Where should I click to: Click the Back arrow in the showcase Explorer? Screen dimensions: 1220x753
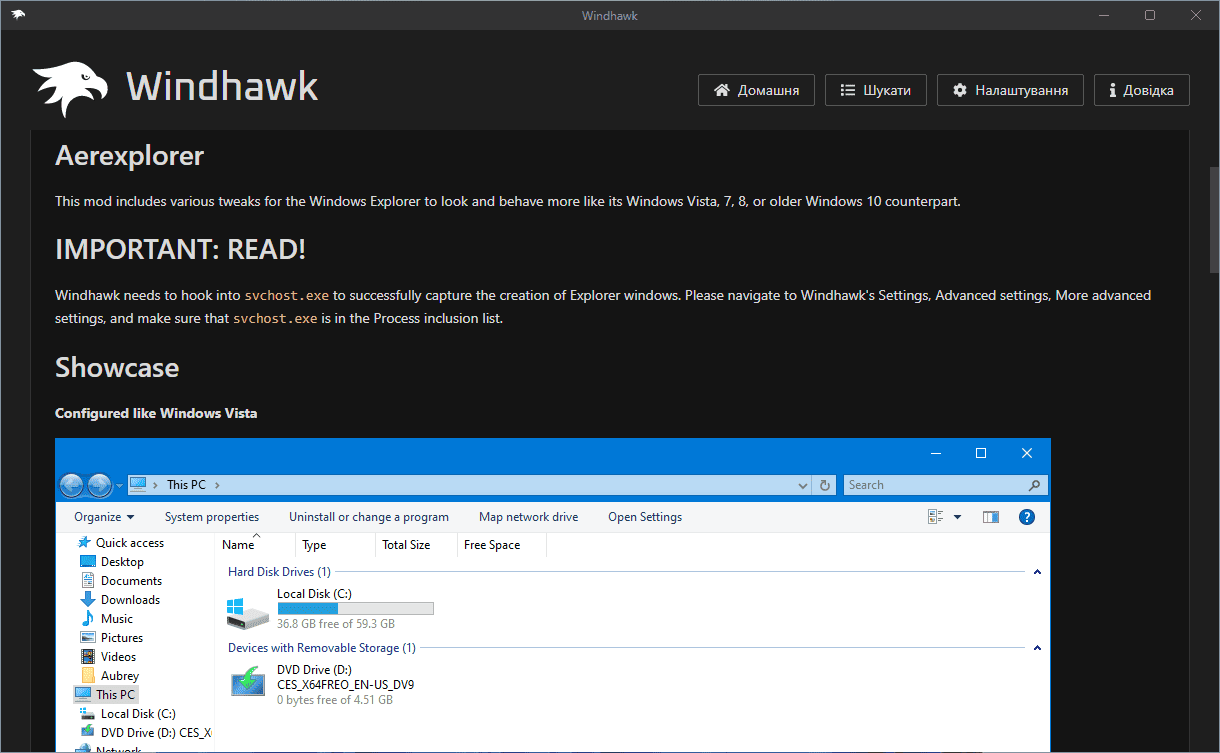point(72,485)
